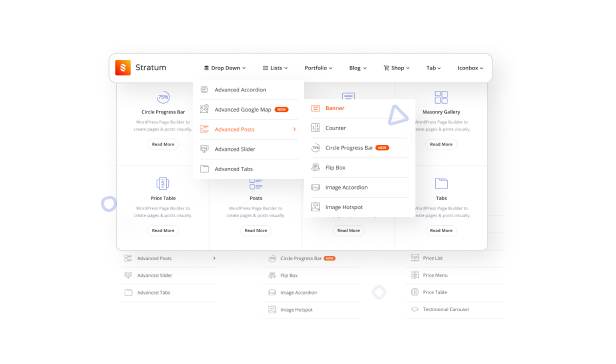The height and width of the screenshot is (364, 616).
Task: Click Circle Progress Bar icon in submenu
Action: [x=315, y=148]
